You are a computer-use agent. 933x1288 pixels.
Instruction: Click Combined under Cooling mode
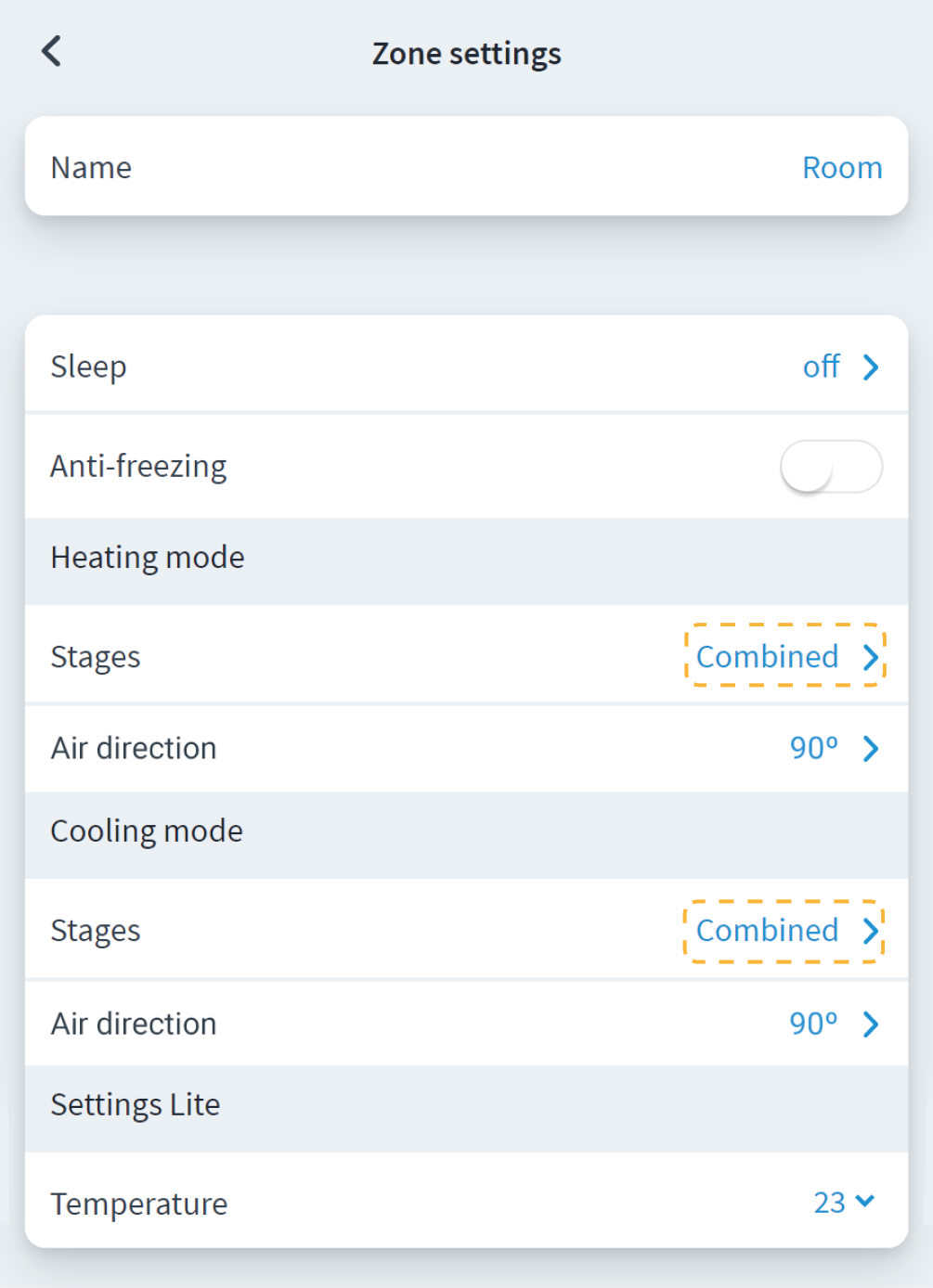pos(767,931)
